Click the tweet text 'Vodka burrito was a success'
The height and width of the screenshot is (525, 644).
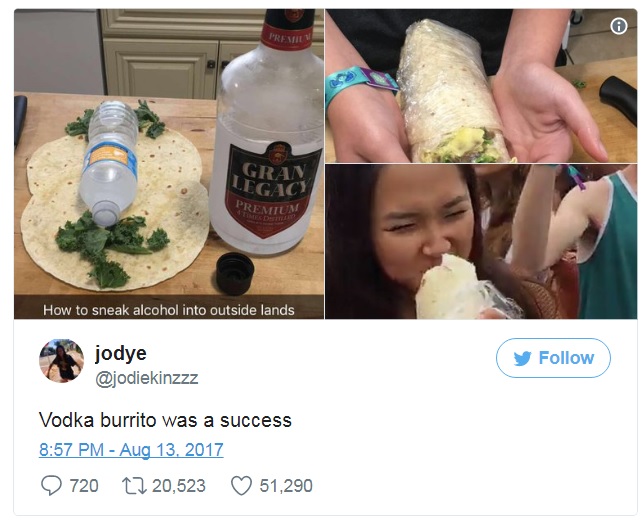[x=165, y=420]
